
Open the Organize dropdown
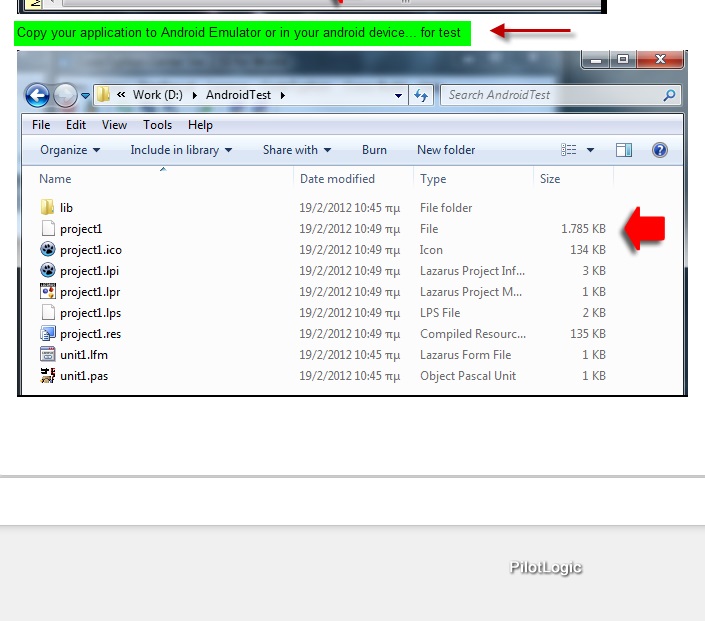70,150
